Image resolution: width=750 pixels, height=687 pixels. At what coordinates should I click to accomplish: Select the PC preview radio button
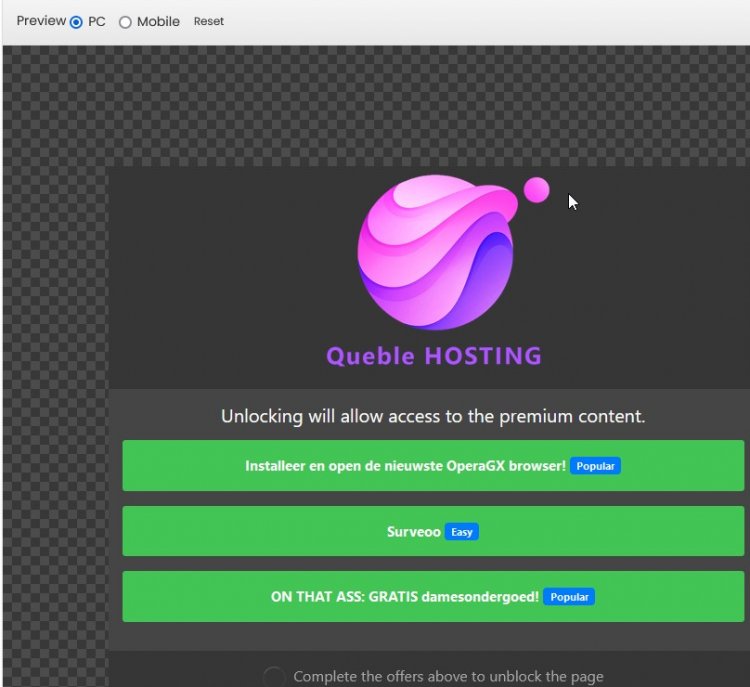tap(76, 22)
